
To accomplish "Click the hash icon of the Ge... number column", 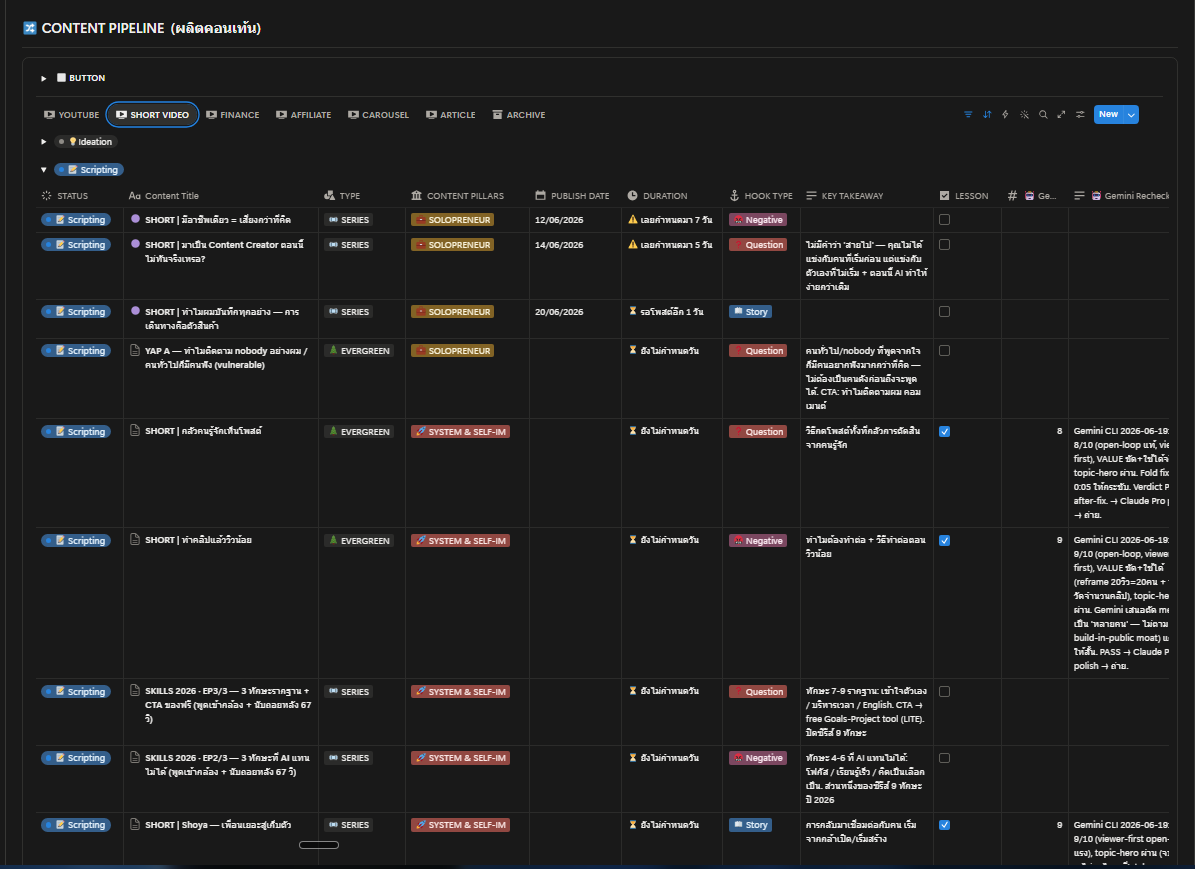I will [x=1012, y=196].
